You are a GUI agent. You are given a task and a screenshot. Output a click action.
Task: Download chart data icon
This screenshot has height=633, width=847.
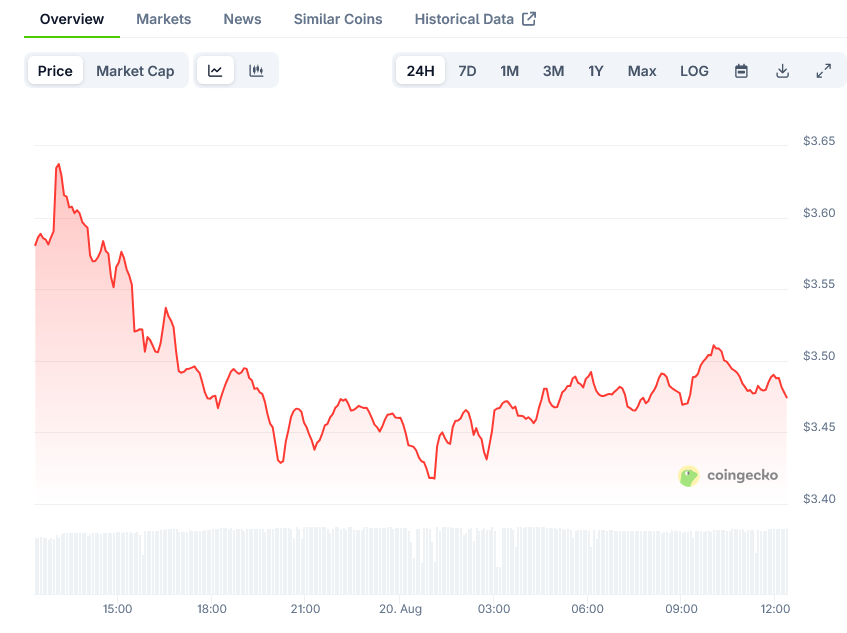click(x=782, y=71)
